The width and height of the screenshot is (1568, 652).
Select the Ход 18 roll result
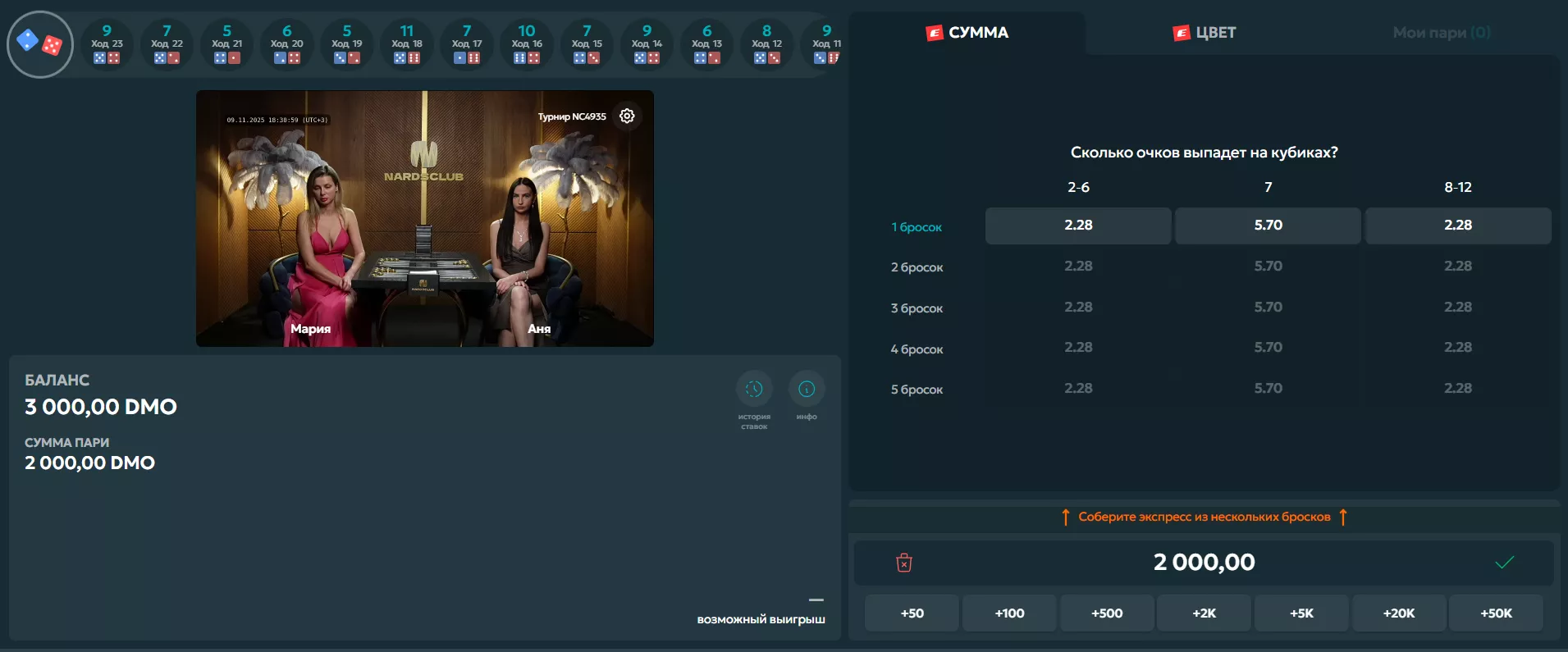407,44
